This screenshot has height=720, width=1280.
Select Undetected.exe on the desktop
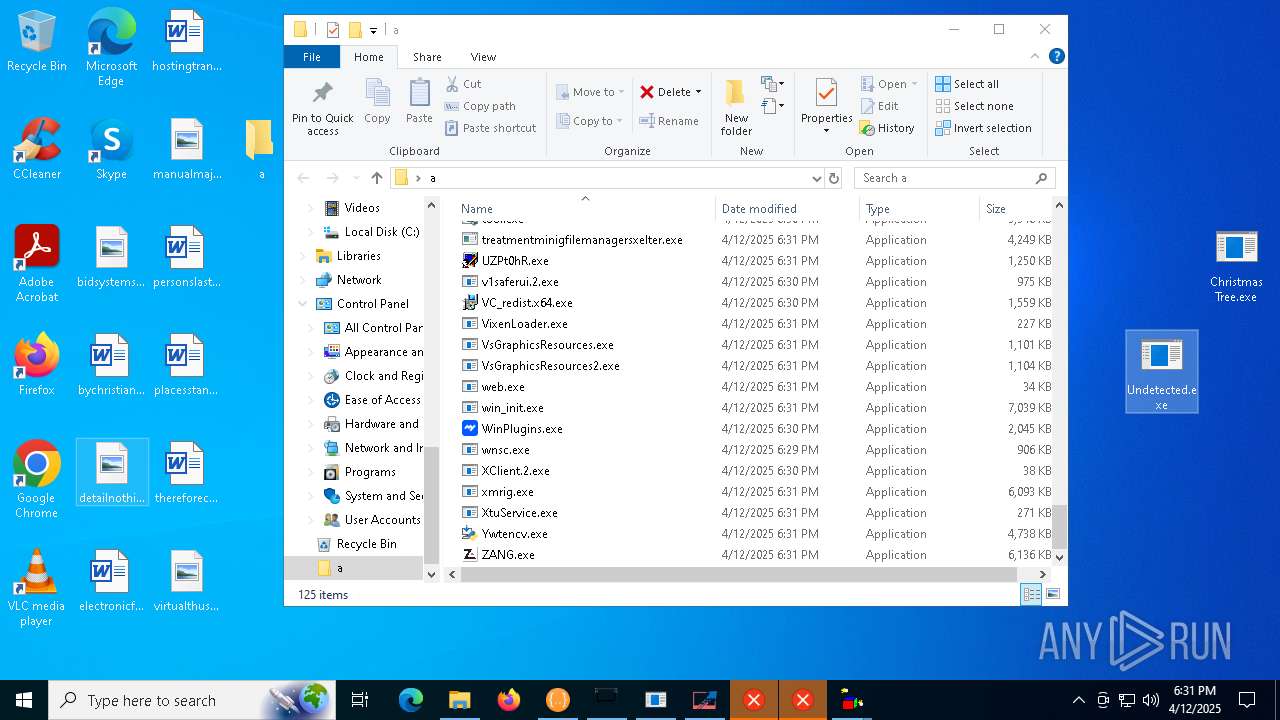tap(1161, 372)
